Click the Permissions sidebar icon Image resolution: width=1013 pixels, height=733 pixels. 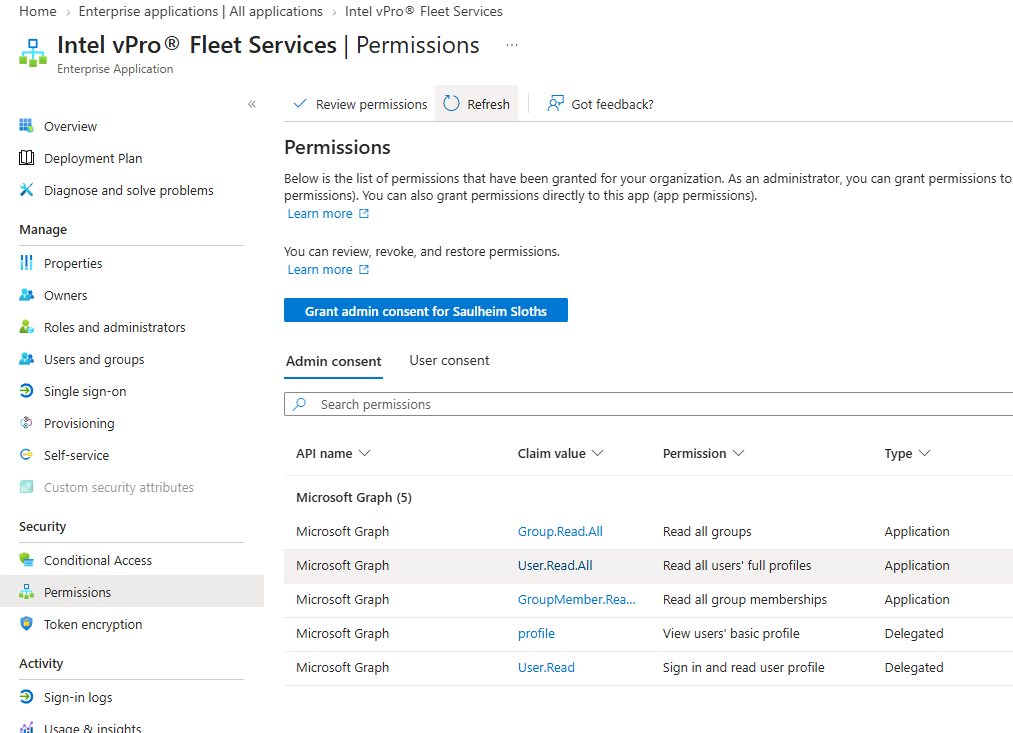click(26, 592)
